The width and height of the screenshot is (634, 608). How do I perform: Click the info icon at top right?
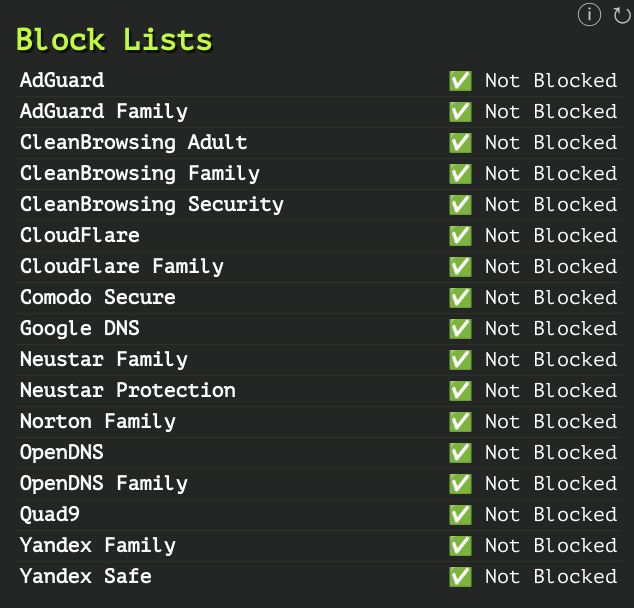click(x=590, y=15)
